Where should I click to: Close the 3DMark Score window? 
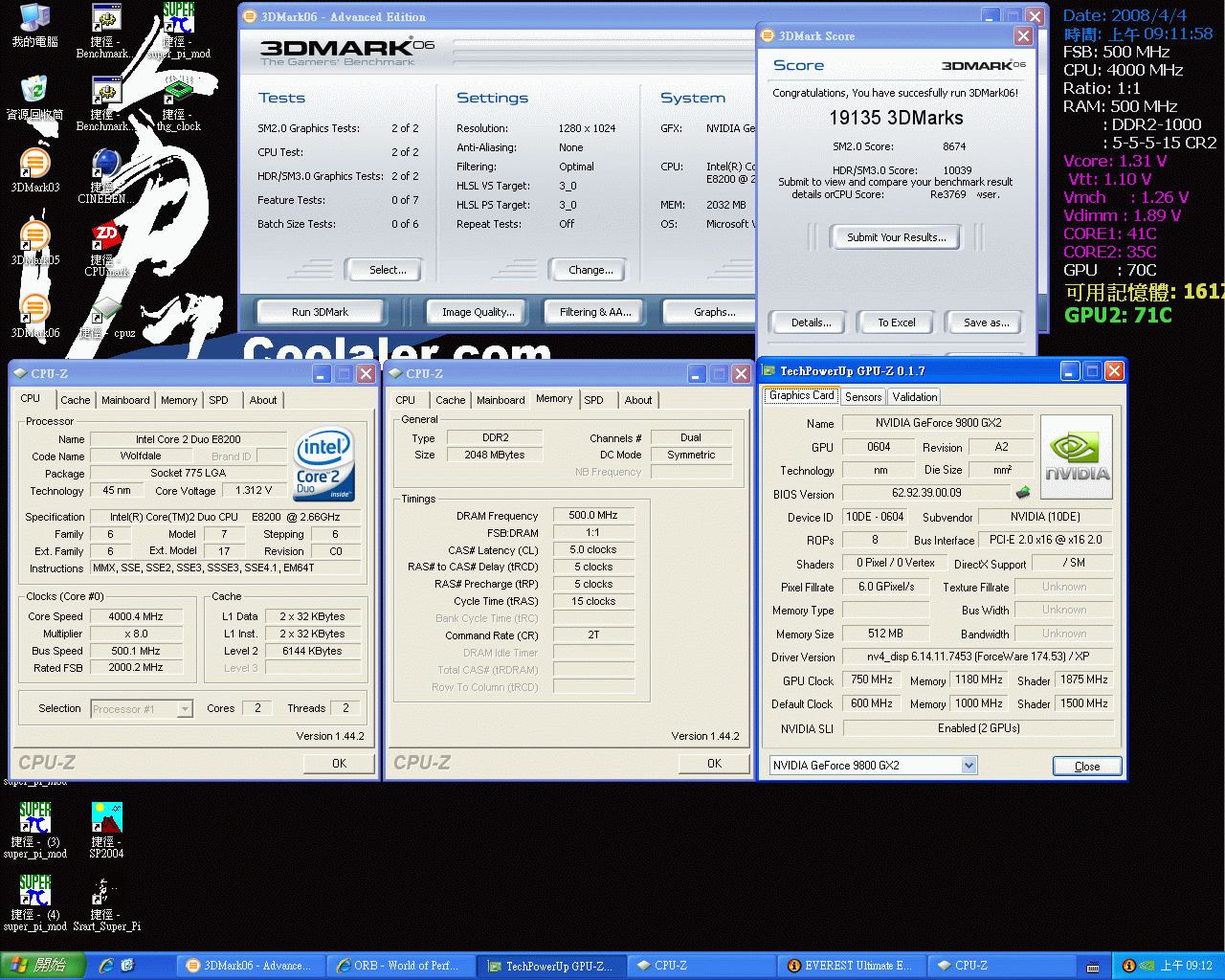point(1023,35)
